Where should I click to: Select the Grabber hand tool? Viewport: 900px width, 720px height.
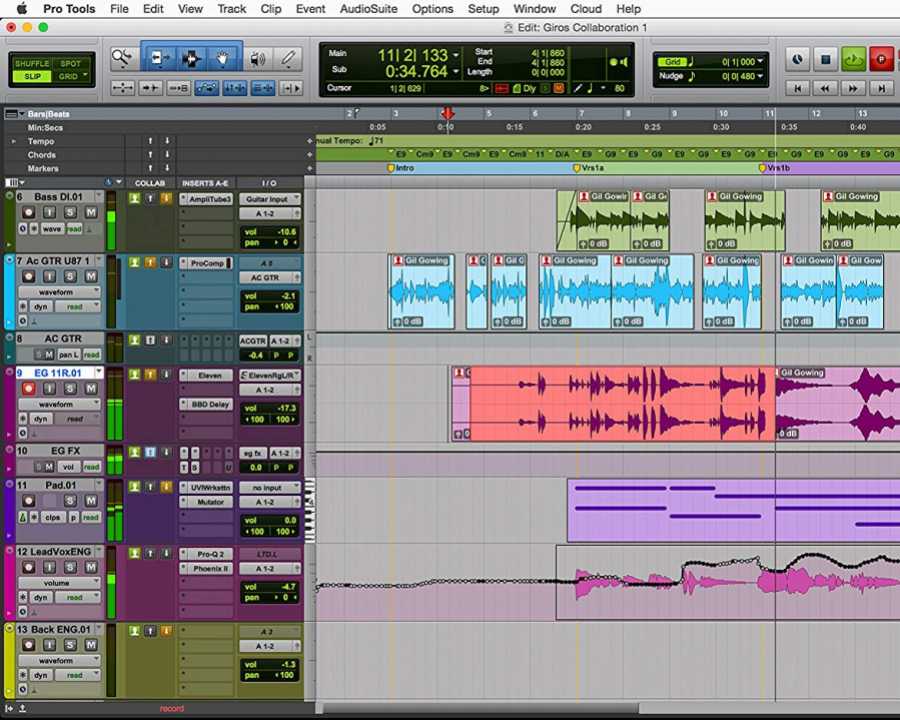tap(224, 59)
